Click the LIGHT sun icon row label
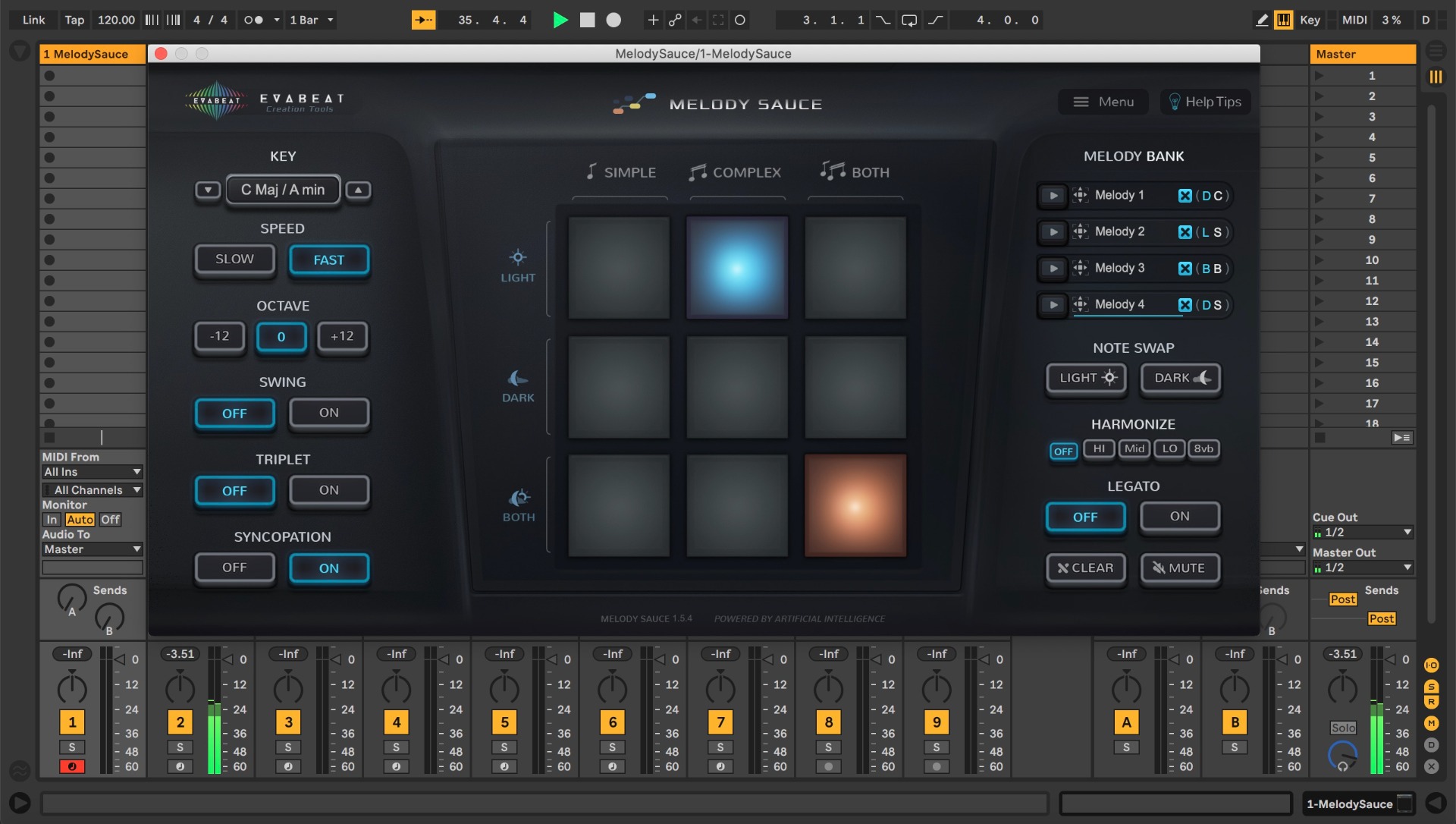1456x824 pixels. [x=518, y=266]
